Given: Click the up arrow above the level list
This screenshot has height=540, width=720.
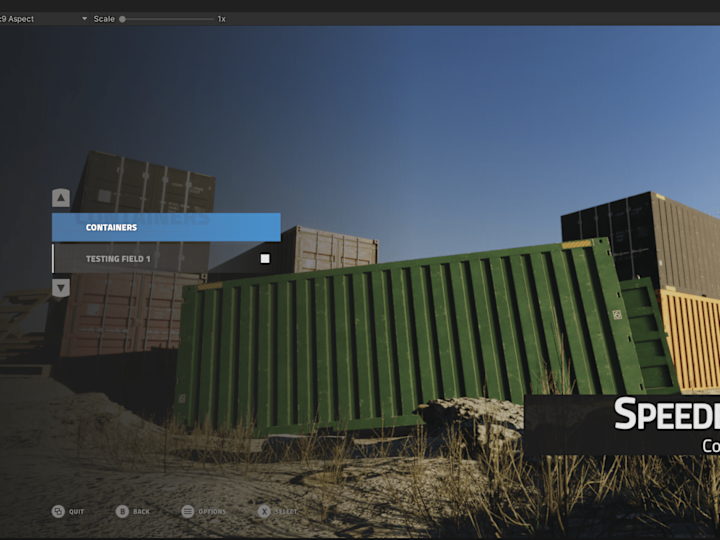Looking at the screenshot, I should tap(61, 198).
